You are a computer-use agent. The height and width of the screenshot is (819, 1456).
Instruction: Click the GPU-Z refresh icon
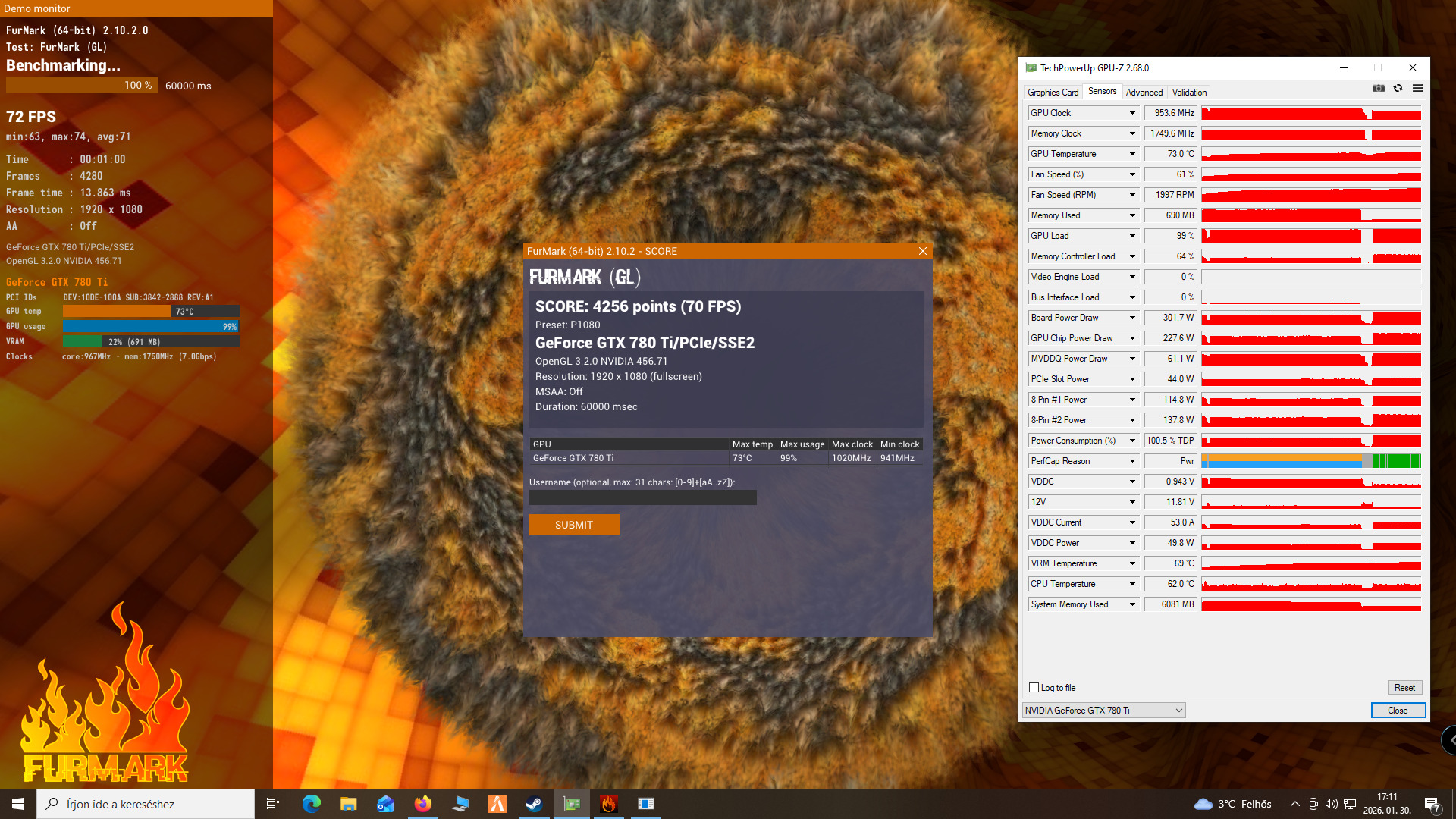1398,89
